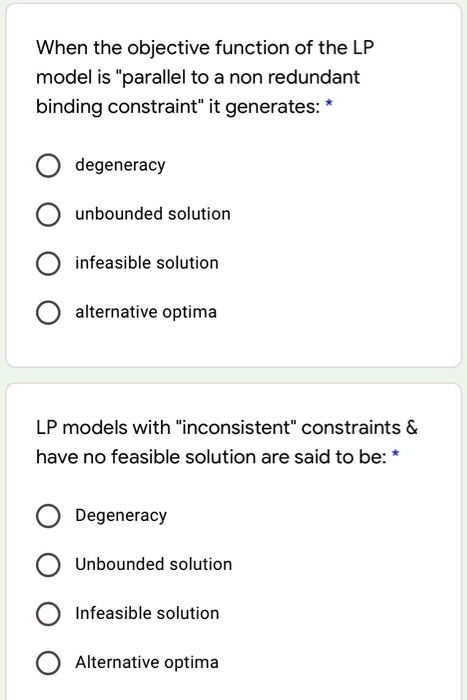Click 'Alternative optima' label in second question

[147, 662]
